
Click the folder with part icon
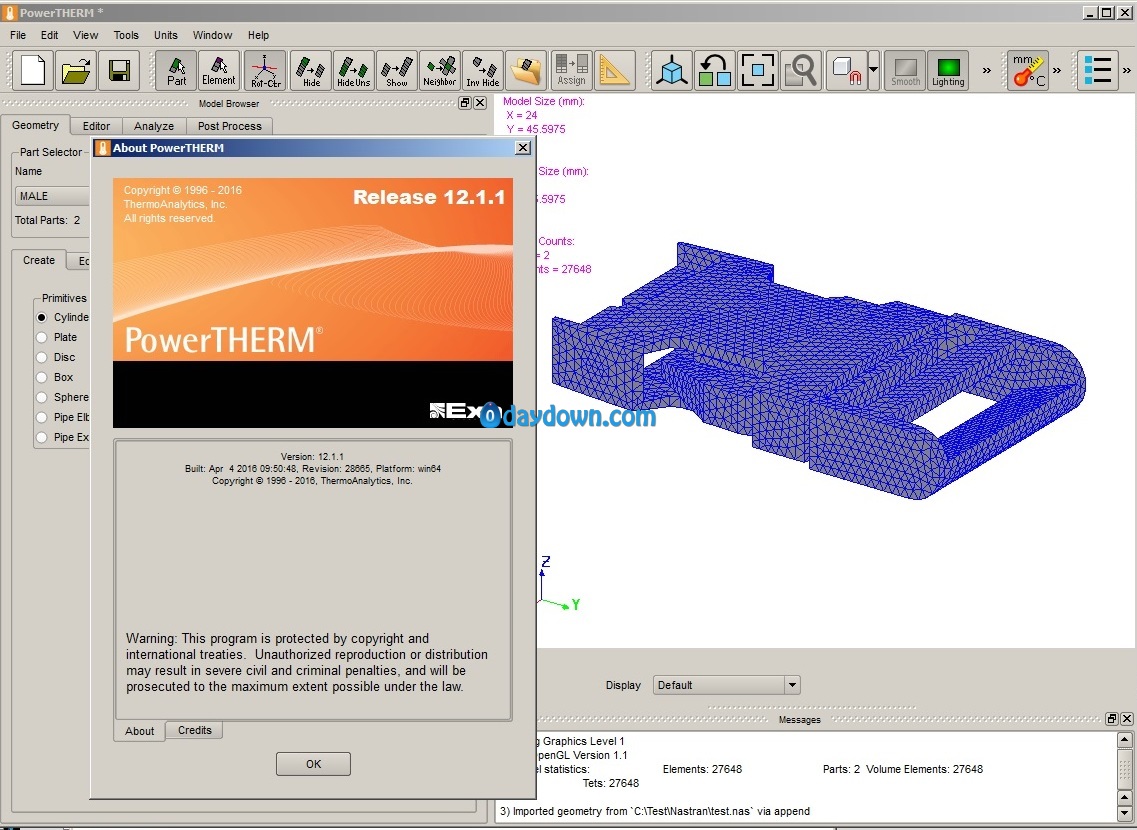click(x=526, y=70)
